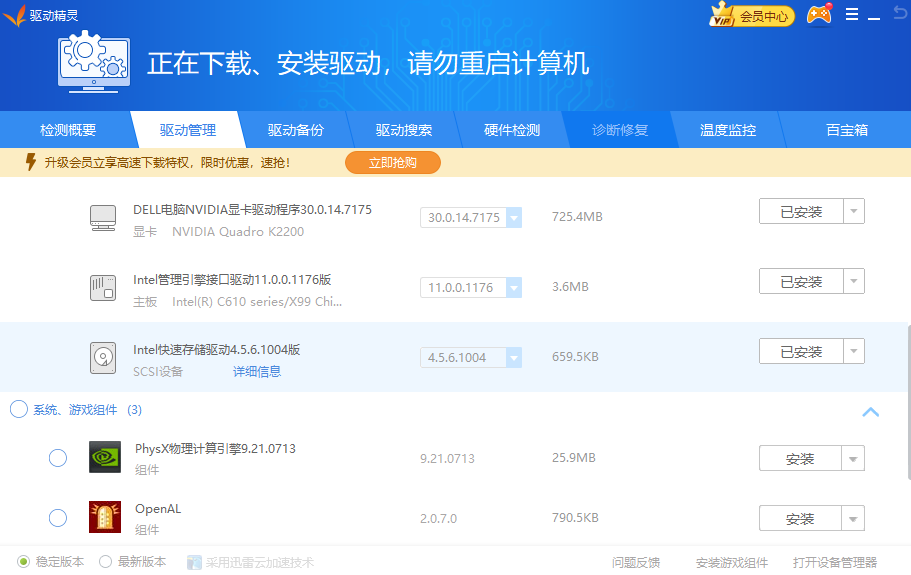This screenshot has height=575, width=911.
Task: Collapse the 系统、游戏组件 section chevron
Action: click(x=870, y=412)
